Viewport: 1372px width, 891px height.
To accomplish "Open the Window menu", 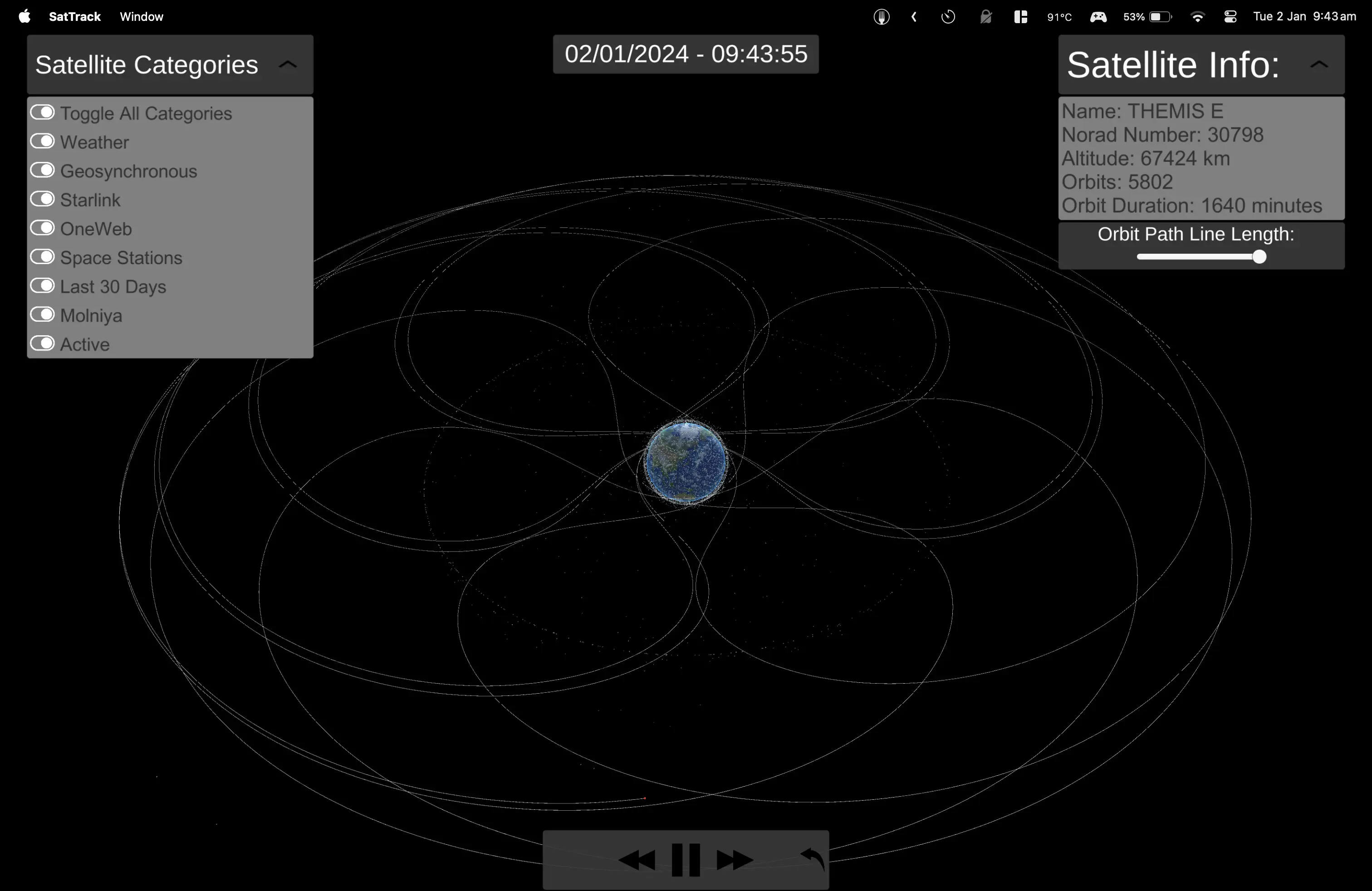I will 142,17.
